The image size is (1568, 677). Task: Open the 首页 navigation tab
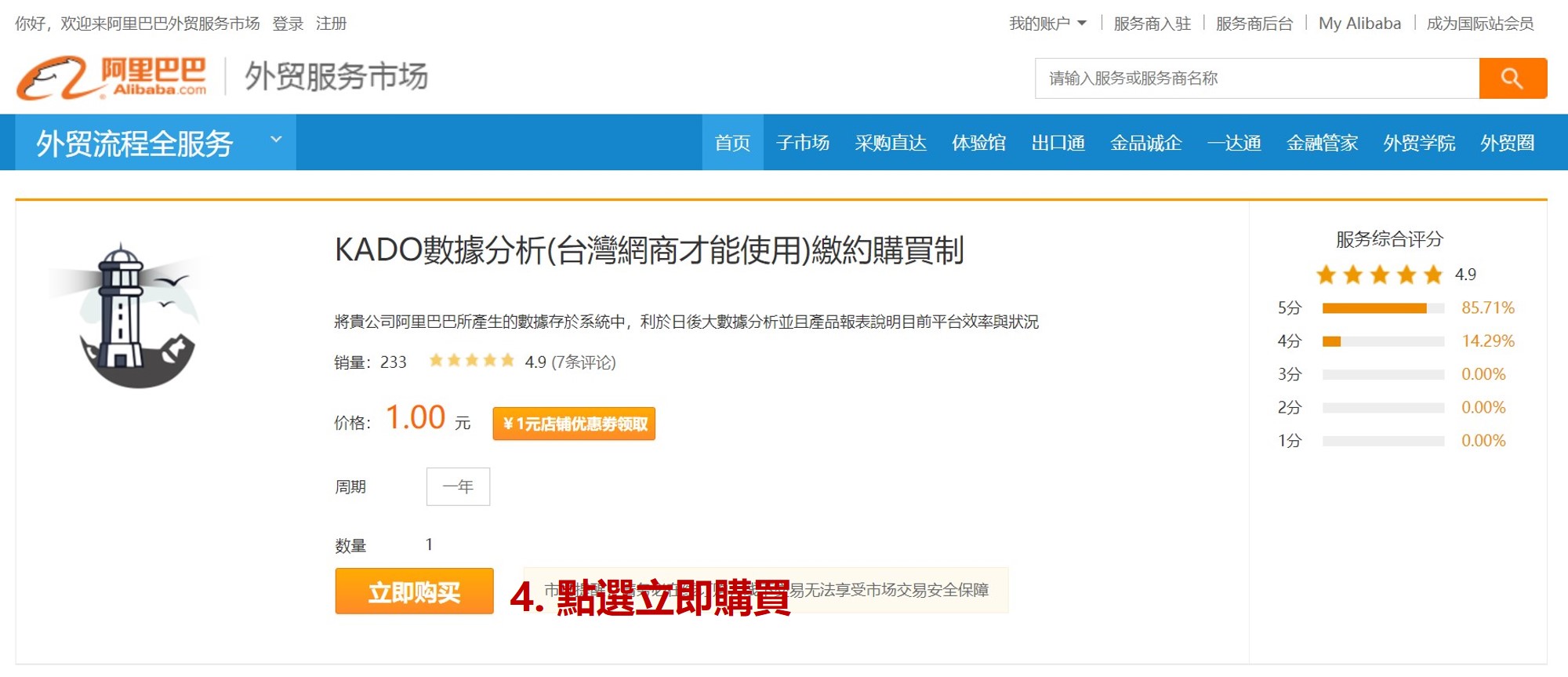pos(732,143)
